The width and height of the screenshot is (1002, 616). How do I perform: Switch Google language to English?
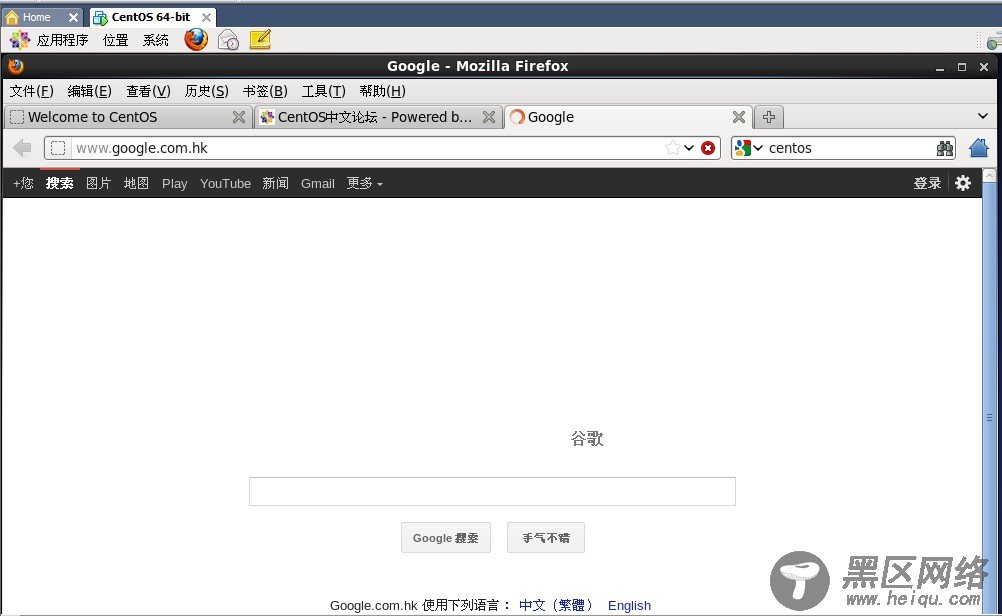point(629,605)
